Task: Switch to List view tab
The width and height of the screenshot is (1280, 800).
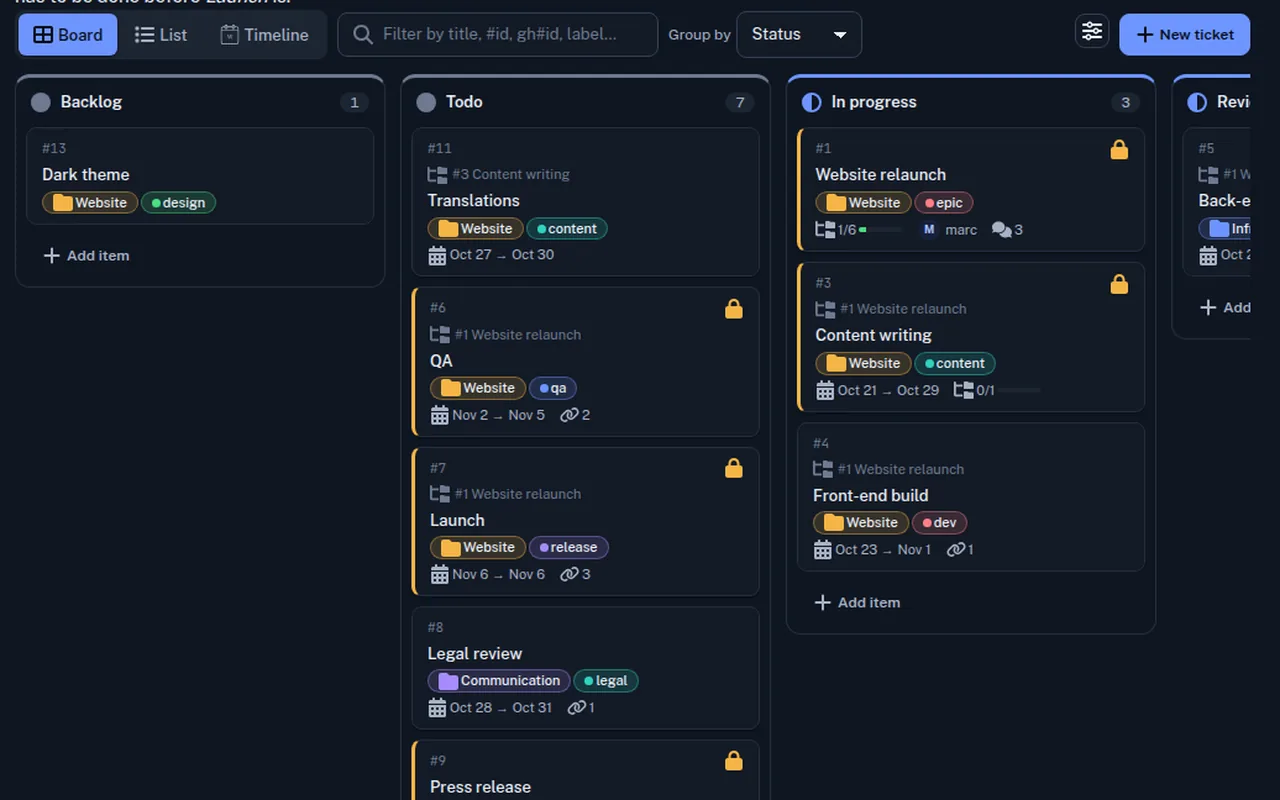Action: click(161, 35)
